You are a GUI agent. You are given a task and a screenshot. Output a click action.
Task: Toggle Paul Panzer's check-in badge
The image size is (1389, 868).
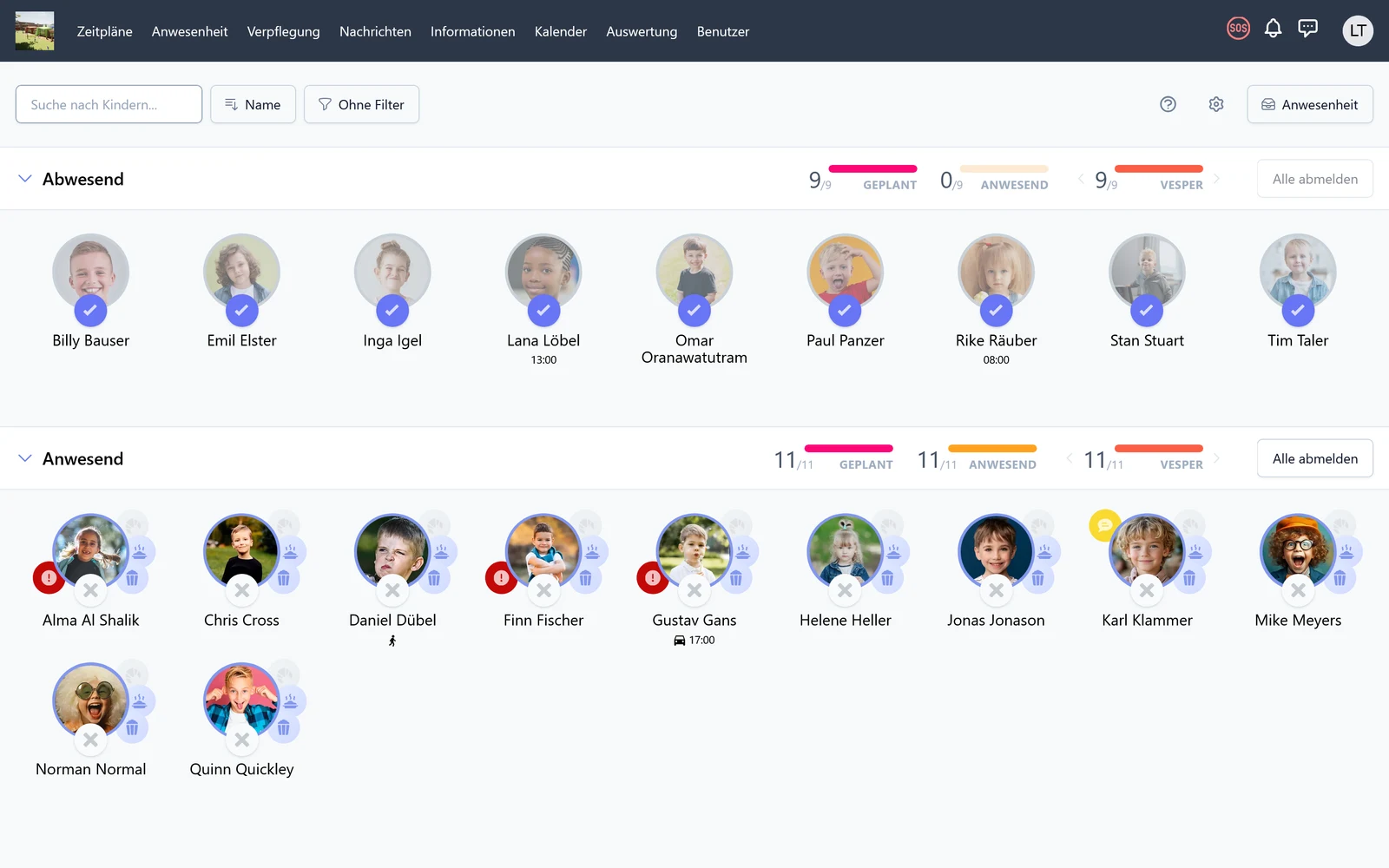845,310
